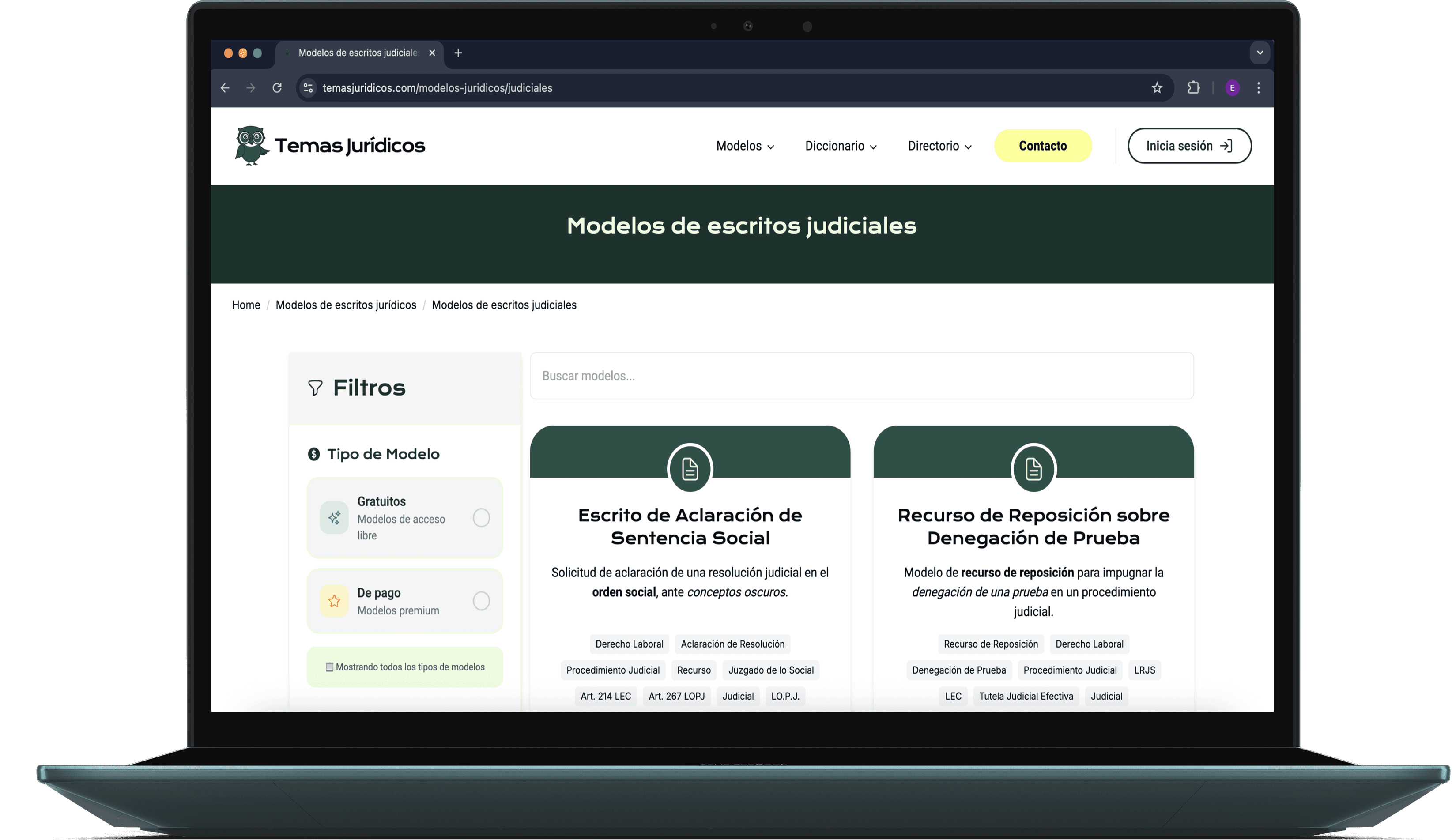Expand the Directorio dropdown menu

tap(940, 147)
